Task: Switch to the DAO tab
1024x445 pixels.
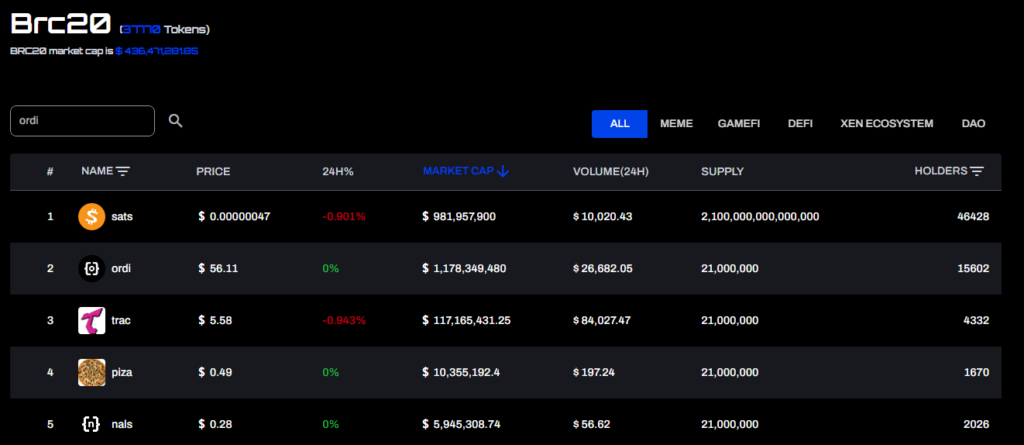Action: [973, 124]
